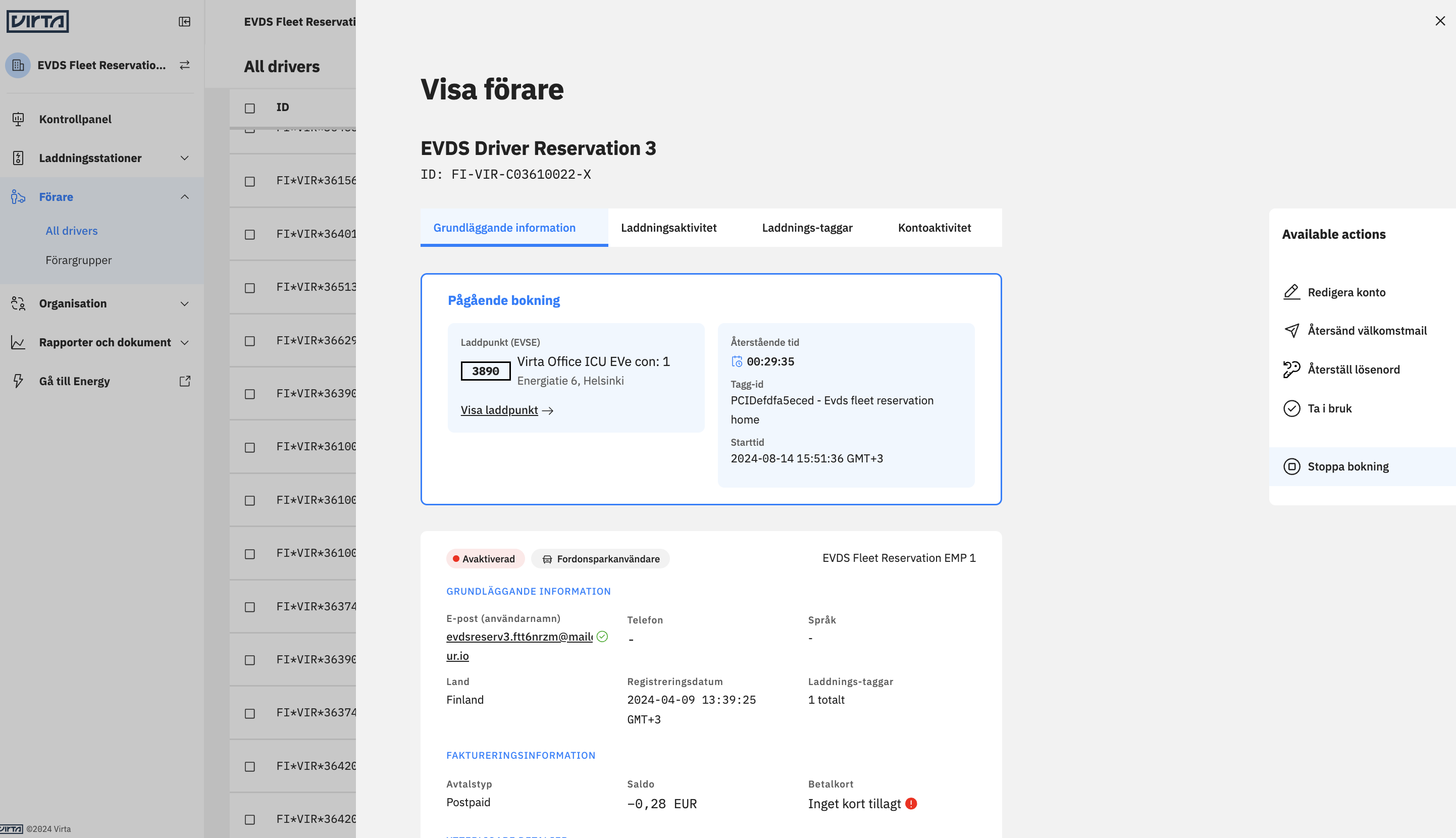Expand the Organisation menu chevron
The image size is (1456, 838).
click(185, 303)
